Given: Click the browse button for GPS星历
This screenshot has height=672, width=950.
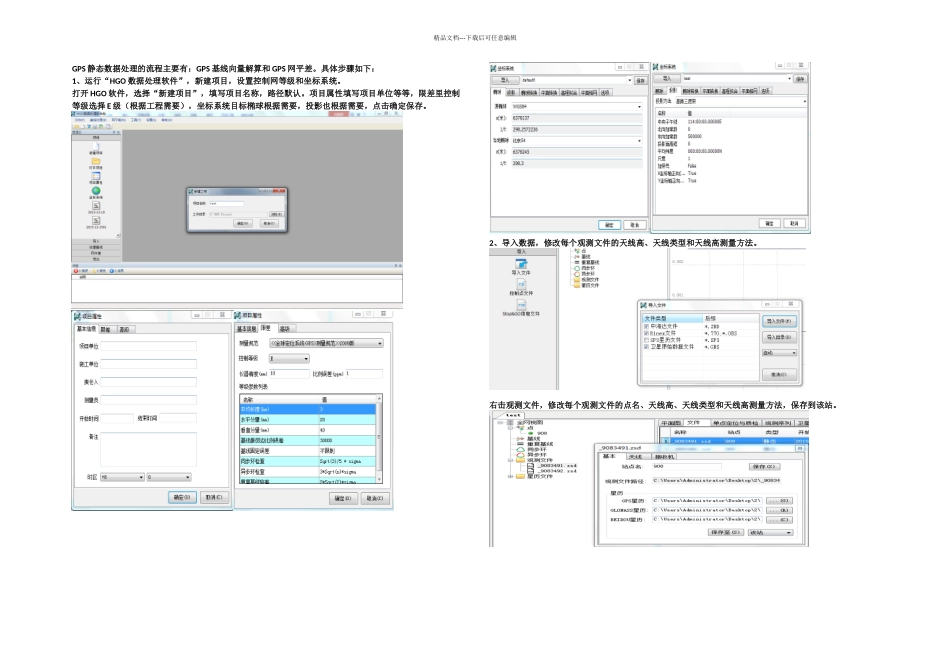Looking at the screenshot, I should 779,501.
